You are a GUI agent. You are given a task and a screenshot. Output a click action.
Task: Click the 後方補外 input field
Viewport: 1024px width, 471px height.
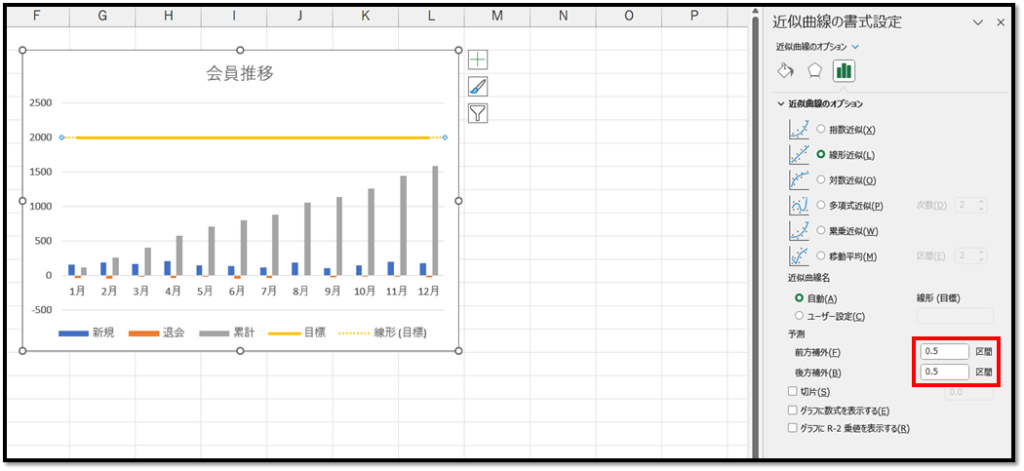[x=944, y=371]
